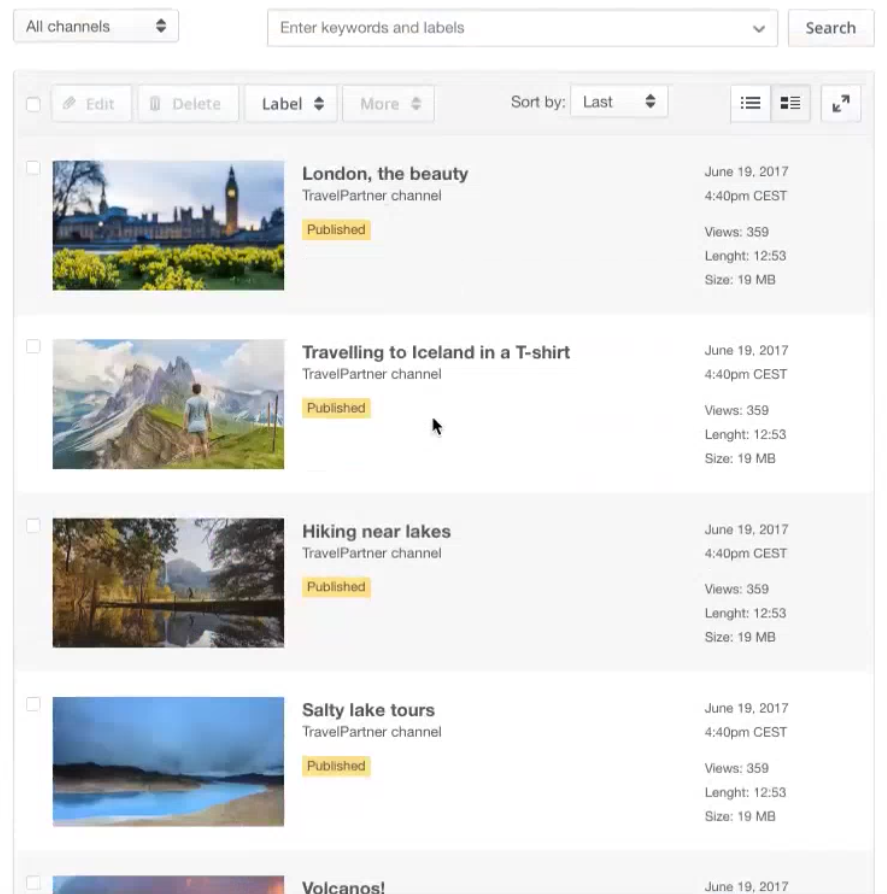
Task: Switch to detailed thumbnail list view icon
Action: point(790,103)
